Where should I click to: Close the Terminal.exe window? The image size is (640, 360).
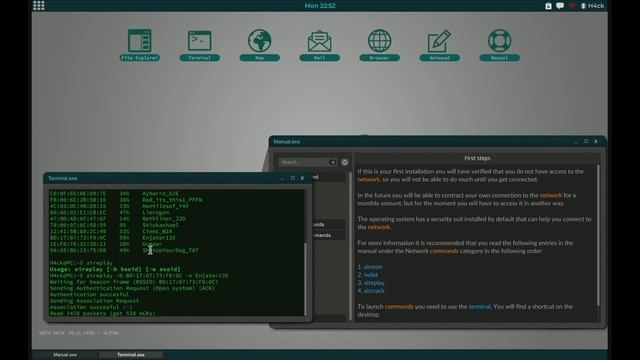(x=302, y=178)
